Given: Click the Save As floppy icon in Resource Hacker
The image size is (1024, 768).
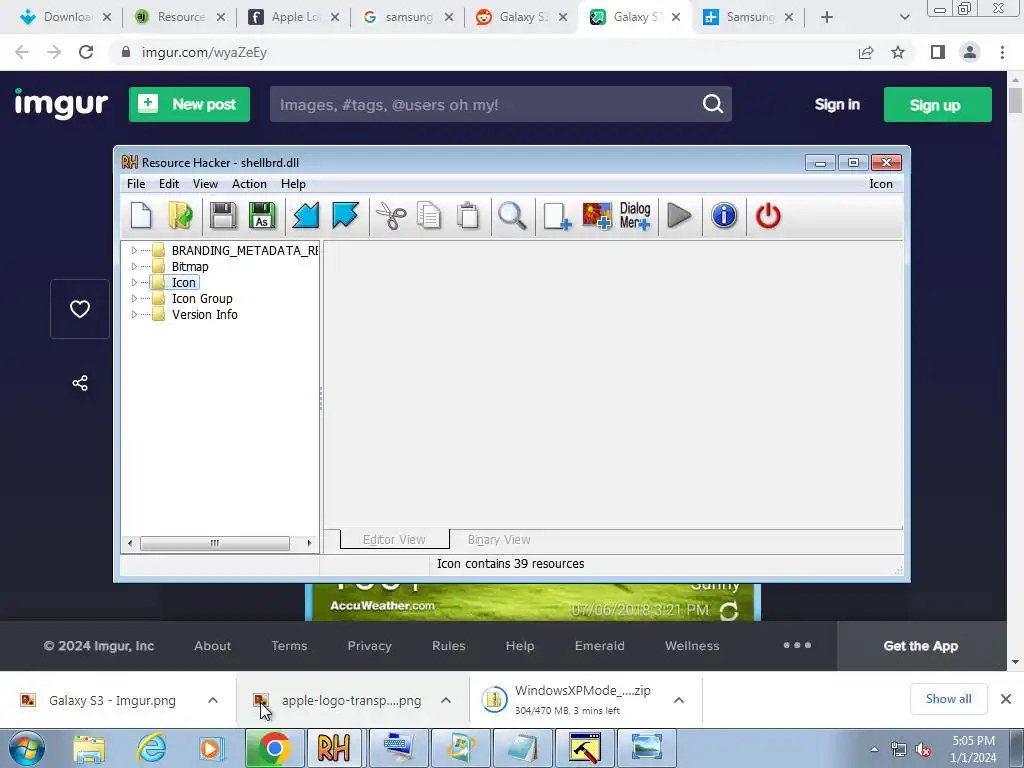Looking at the screenshot, I should click(262, 216).
